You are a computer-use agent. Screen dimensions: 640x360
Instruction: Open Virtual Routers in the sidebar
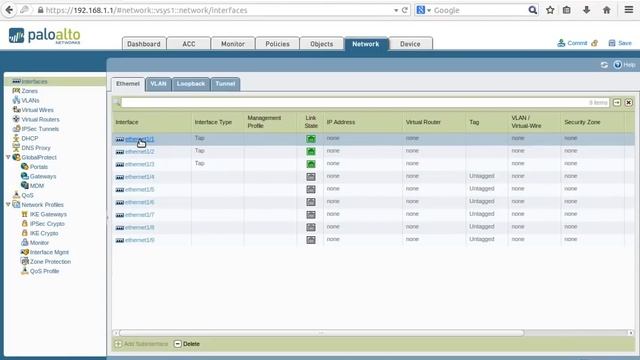(x=40, y=119)
